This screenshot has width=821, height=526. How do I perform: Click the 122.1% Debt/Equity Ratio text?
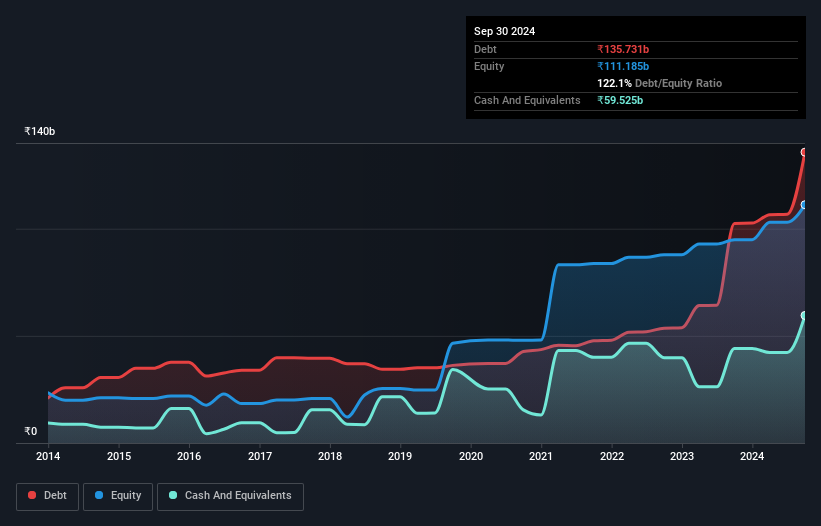pos(659,83)
